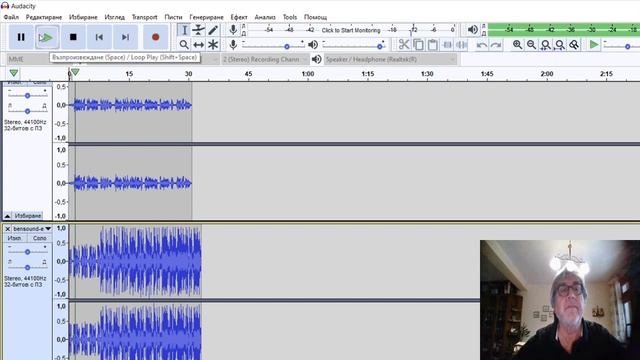640x360 pixels.
Task: Click the Silence audio icon
Action: coord(462,44)
